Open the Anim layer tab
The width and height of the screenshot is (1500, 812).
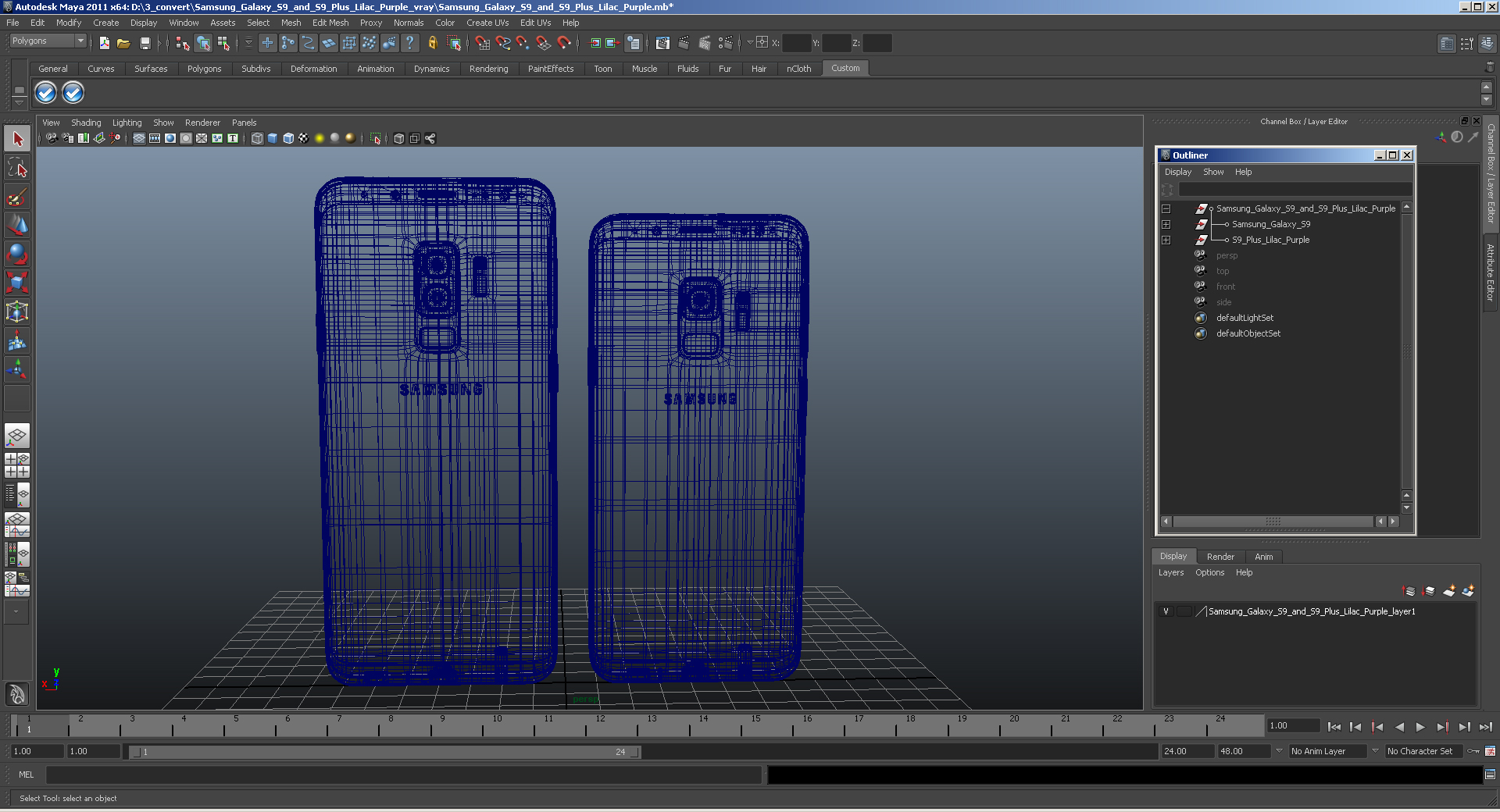pos(1263,557)
